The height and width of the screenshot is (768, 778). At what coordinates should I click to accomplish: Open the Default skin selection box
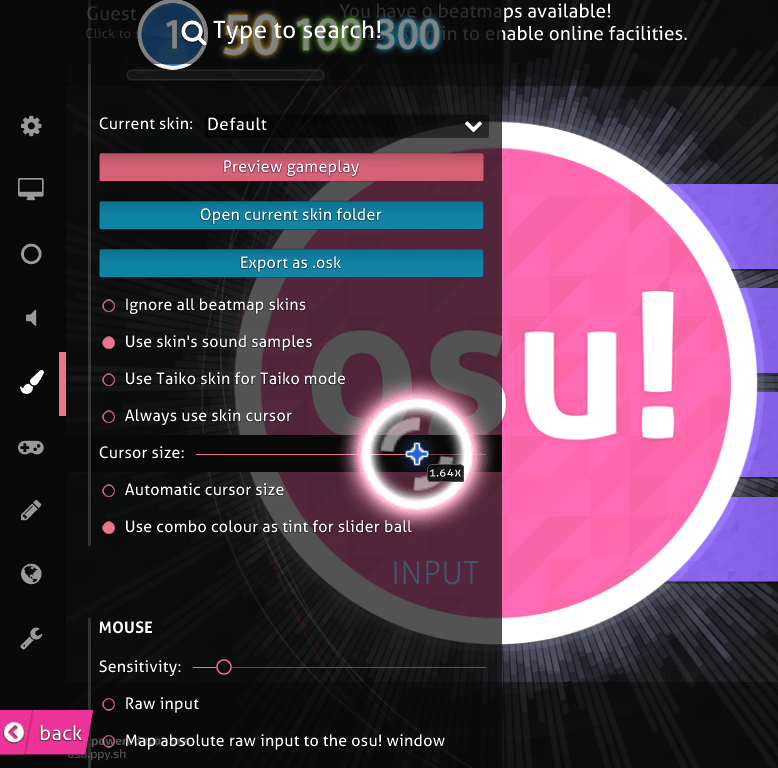point(346,125)
